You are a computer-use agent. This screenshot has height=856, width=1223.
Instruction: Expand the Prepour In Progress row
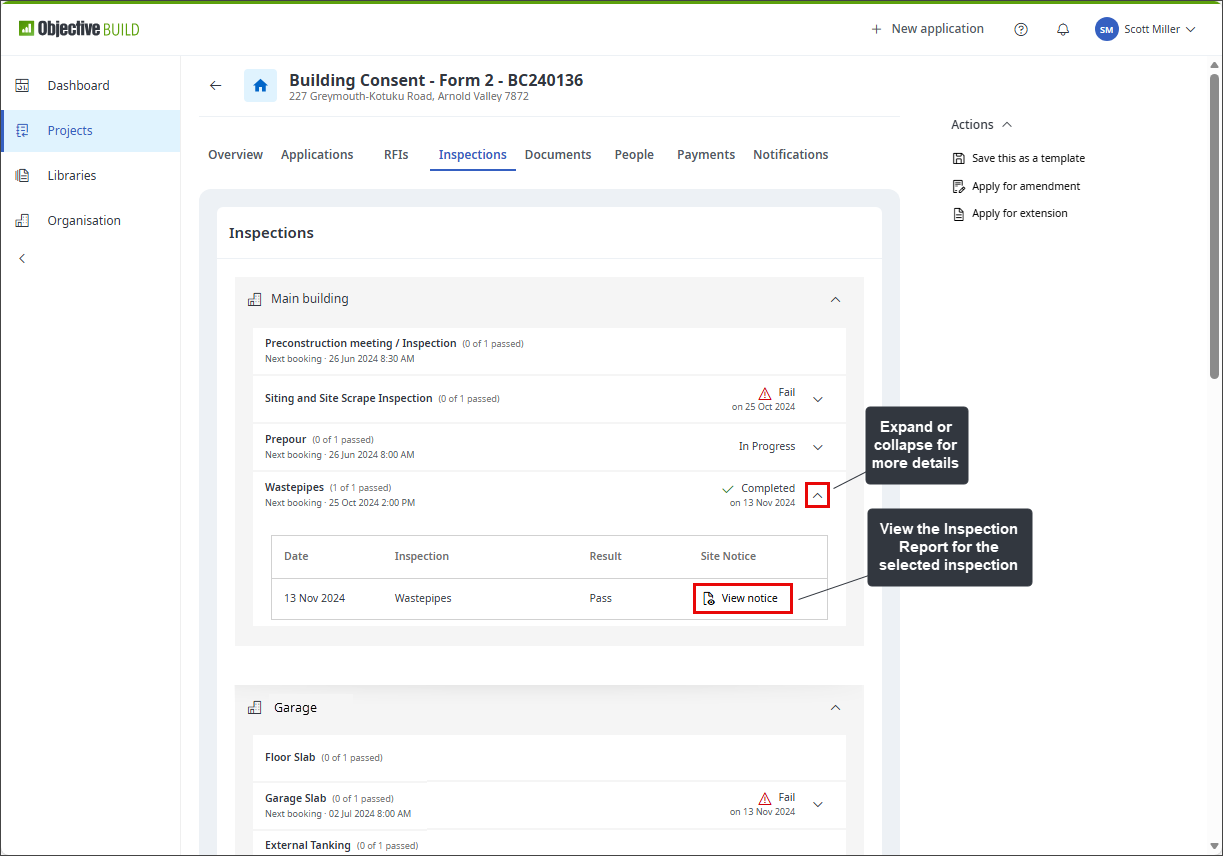[818, 447]
